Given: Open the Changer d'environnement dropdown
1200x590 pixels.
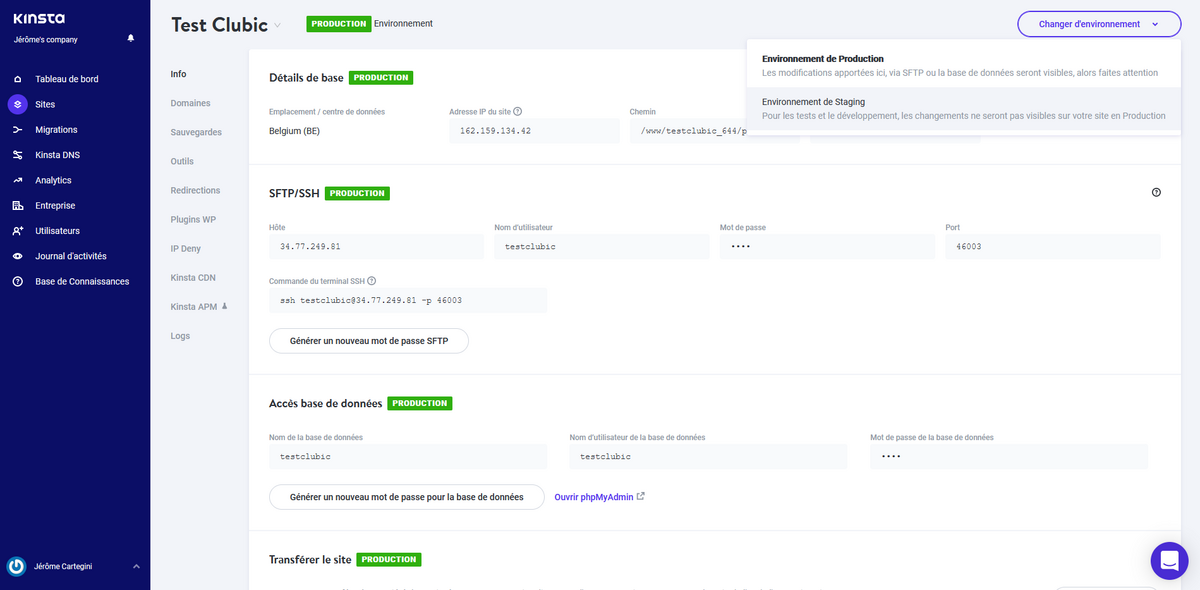Looking at the screenshot, I should click(x=1099, y=24).
